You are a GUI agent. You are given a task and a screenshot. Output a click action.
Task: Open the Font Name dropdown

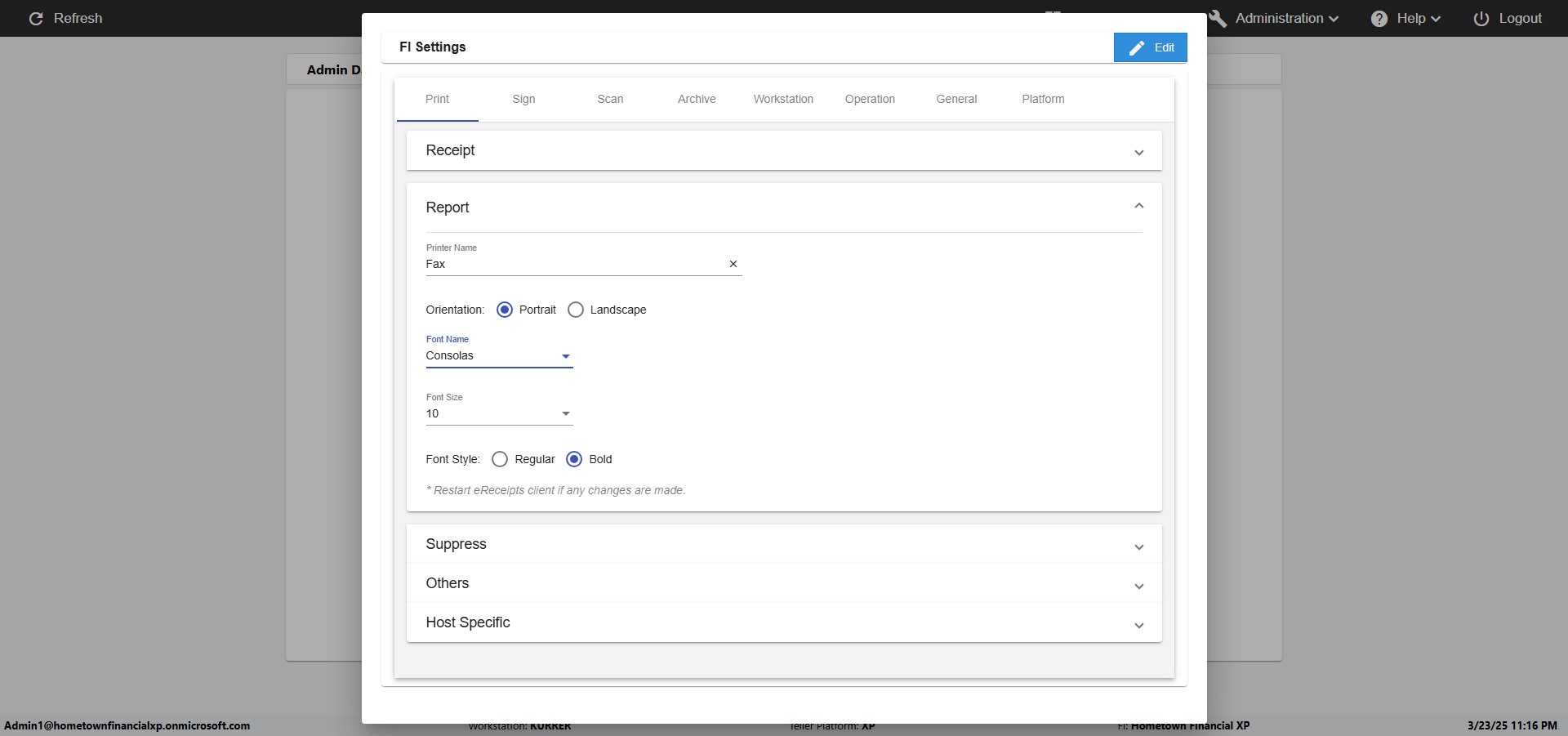click(565, 356)
